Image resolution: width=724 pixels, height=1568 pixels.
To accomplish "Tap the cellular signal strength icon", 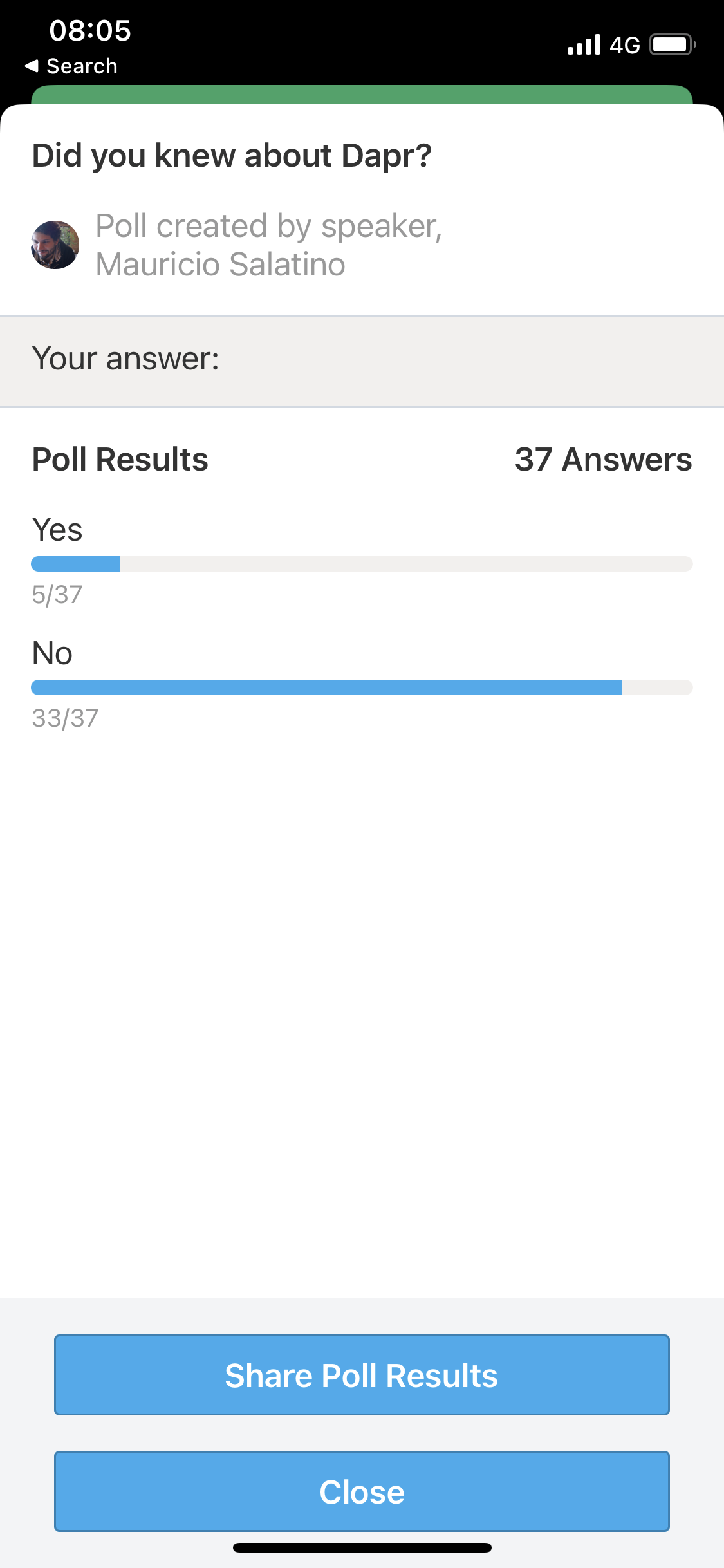I will [584, 44].
